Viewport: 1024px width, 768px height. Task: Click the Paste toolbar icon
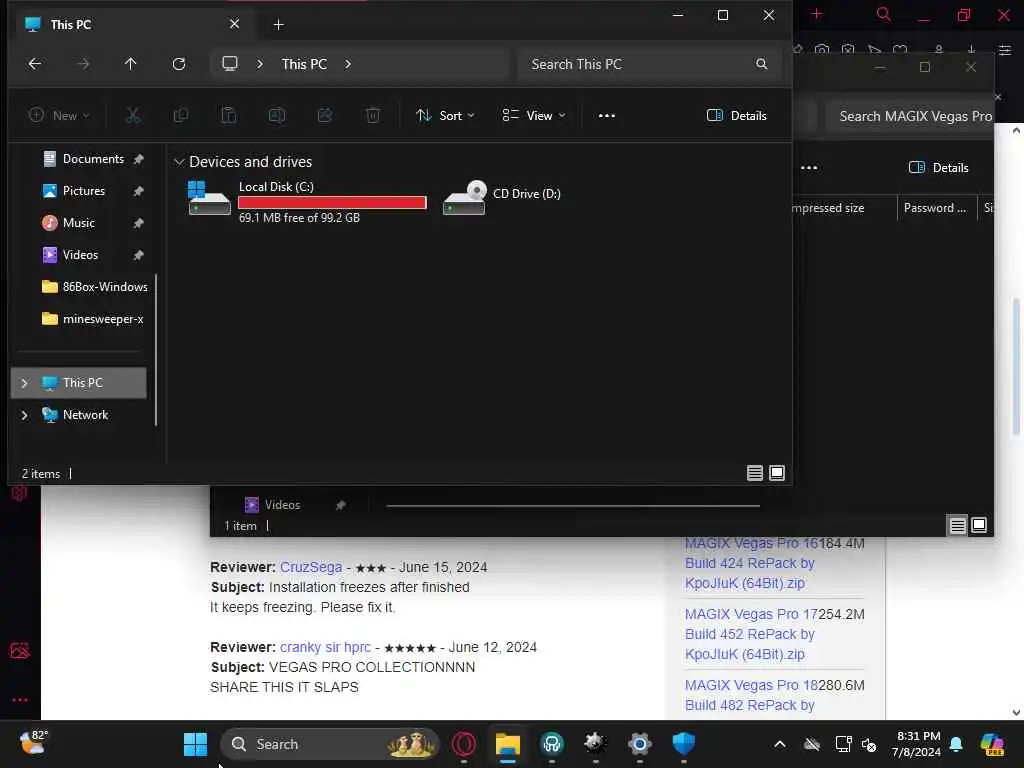(x=229, y=116)
